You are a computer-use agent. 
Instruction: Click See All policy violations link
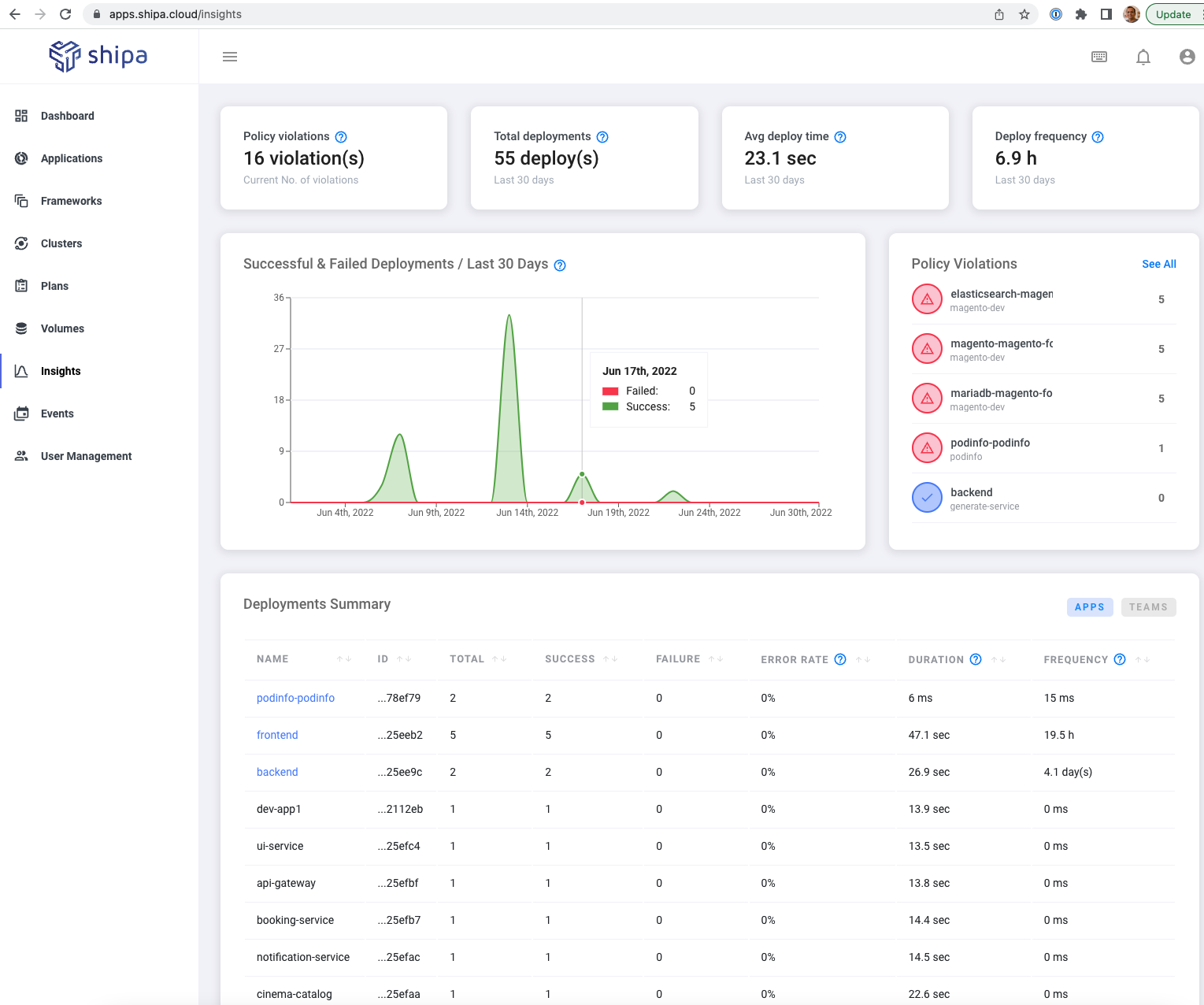(1158, 264)
